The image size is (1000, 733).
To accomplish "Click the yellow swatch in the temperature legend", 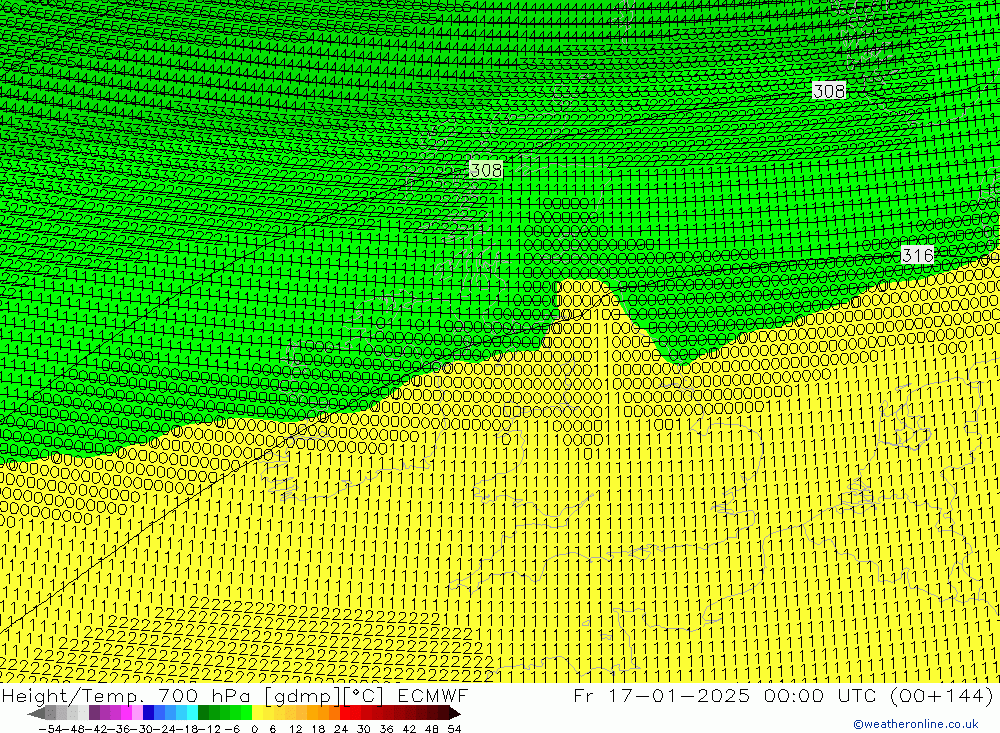I will tap(257, 712).
